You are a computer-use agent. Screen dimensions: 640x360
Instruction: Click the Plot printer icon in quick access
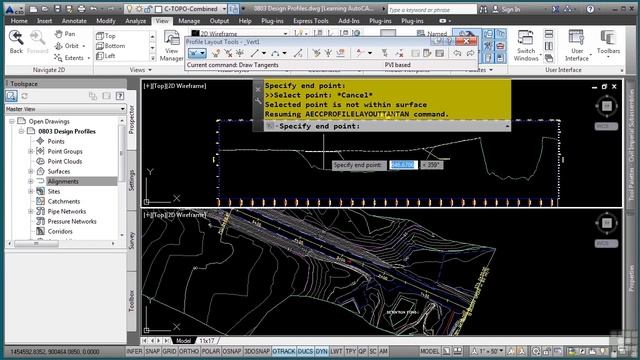pyautogui.click(x=81, y=9)
